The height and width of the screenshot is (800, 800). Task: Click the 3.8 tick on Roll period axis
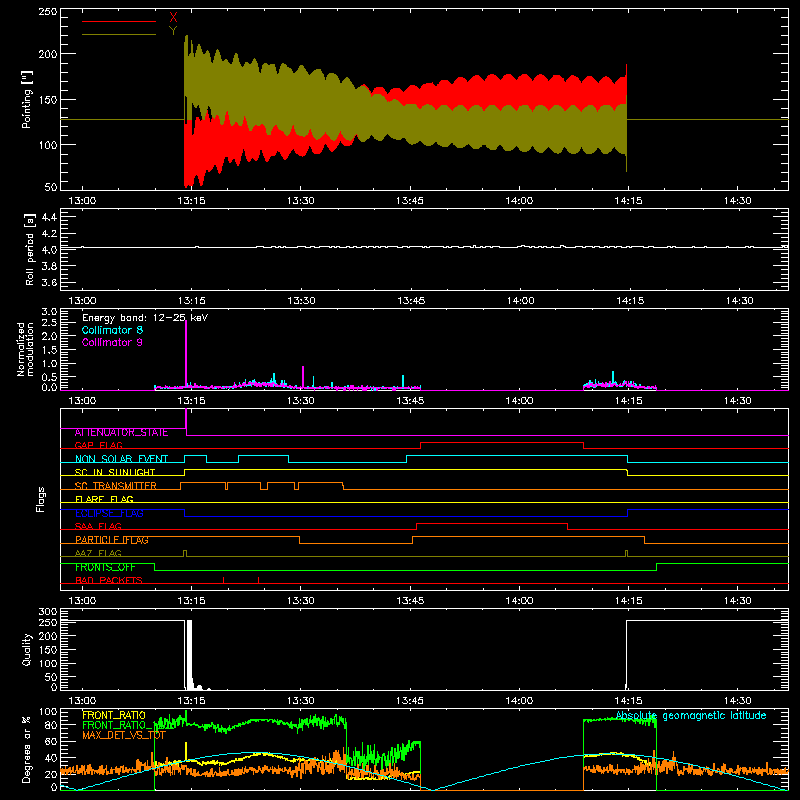click(x=48, y=266)
